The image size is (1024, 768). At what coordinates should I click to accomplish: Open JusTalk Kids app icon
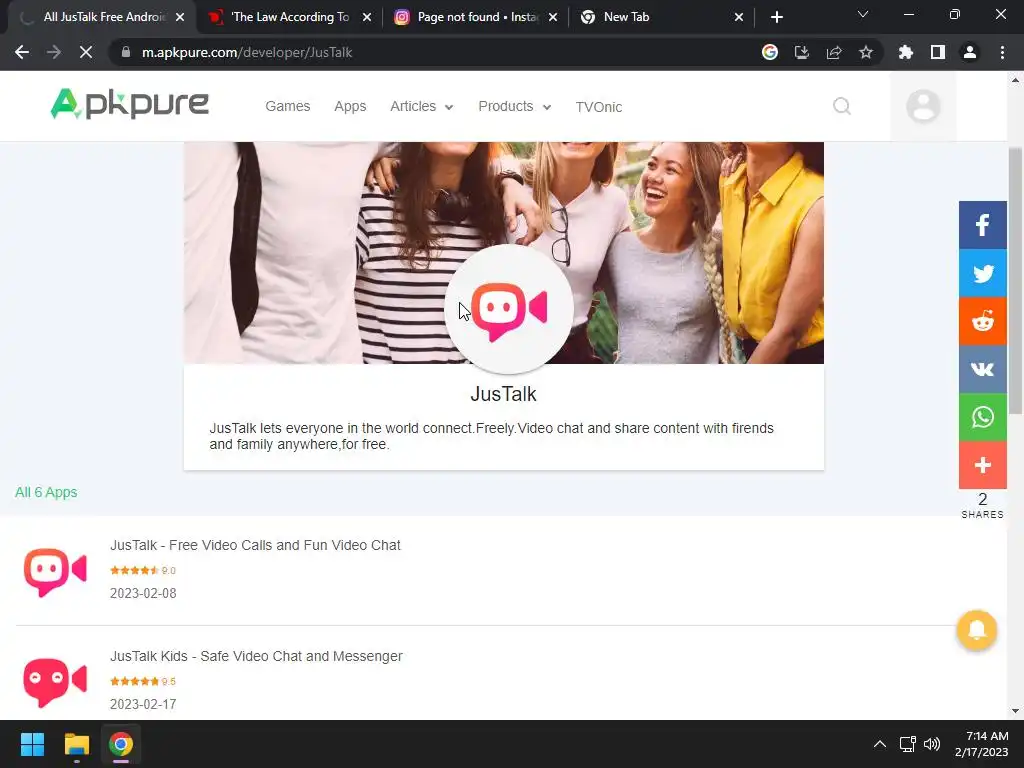pos(55,681)
